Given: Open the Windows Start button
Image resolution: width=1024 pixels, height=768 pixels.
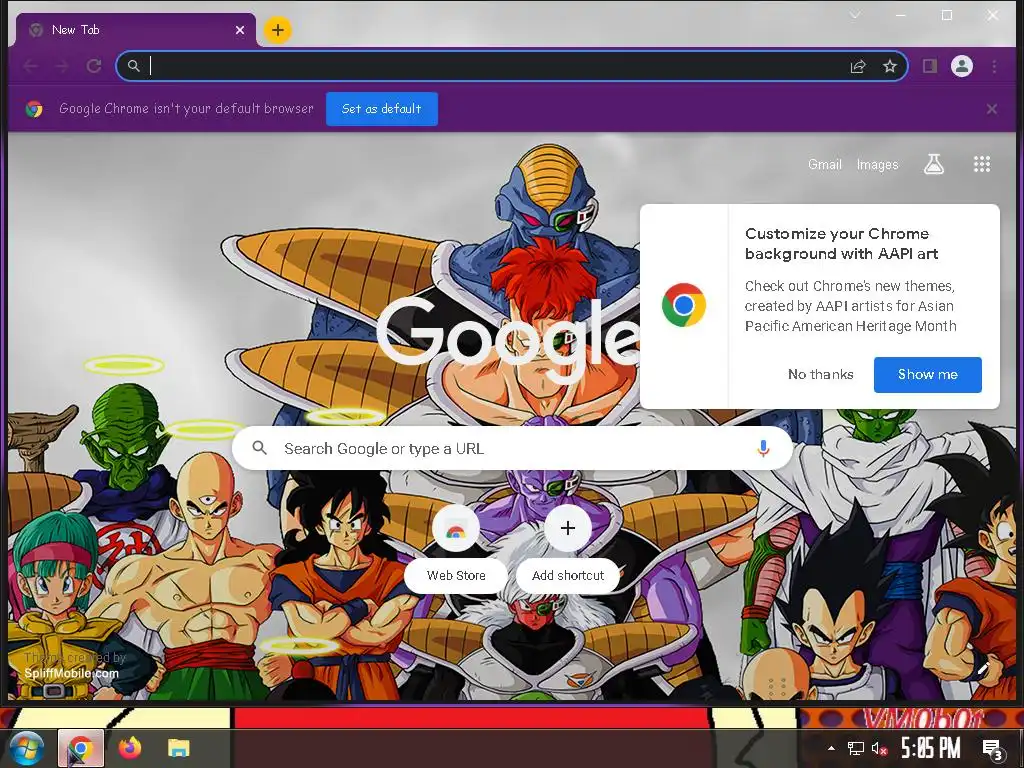Looking at the screenshot, I should click(26, 748).
